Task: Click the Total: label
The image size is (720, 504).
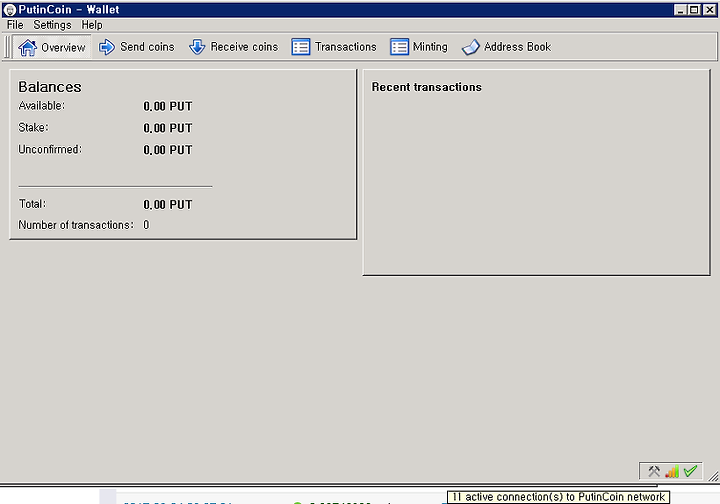Action: (32, 204)
